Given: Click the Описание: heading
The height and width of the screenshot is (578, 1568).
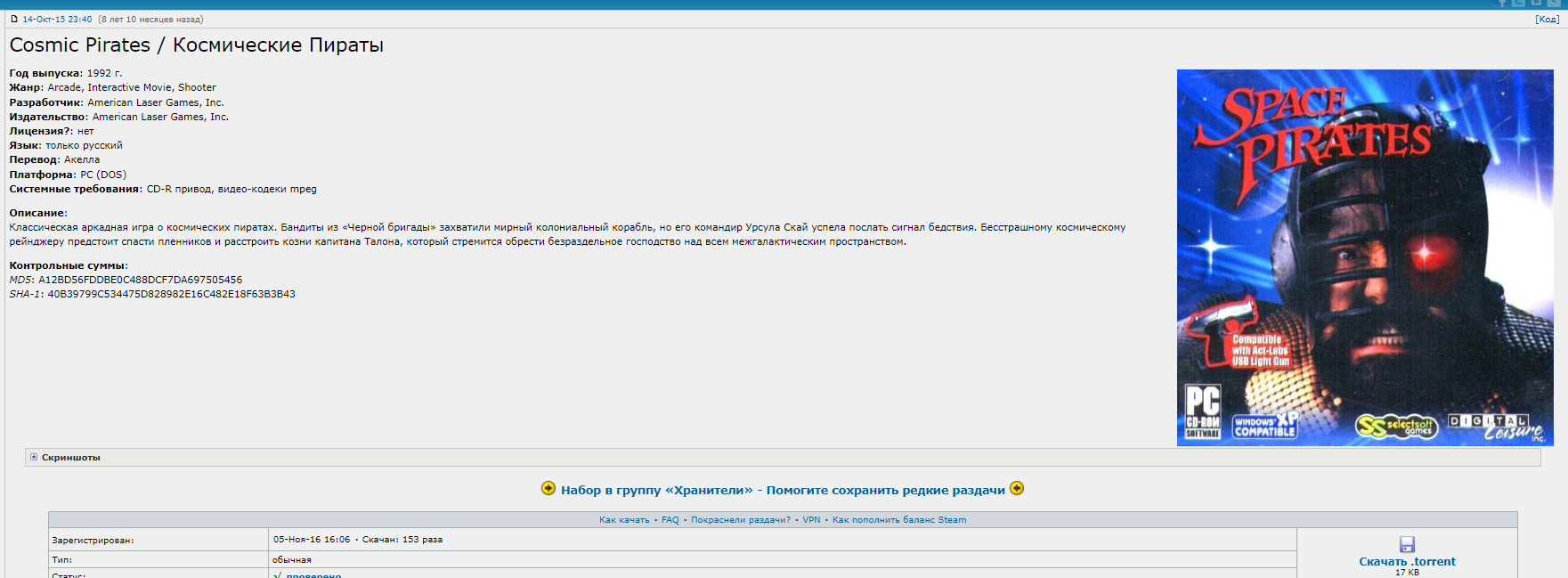Looking at the screenshot, I should [38, 213].
